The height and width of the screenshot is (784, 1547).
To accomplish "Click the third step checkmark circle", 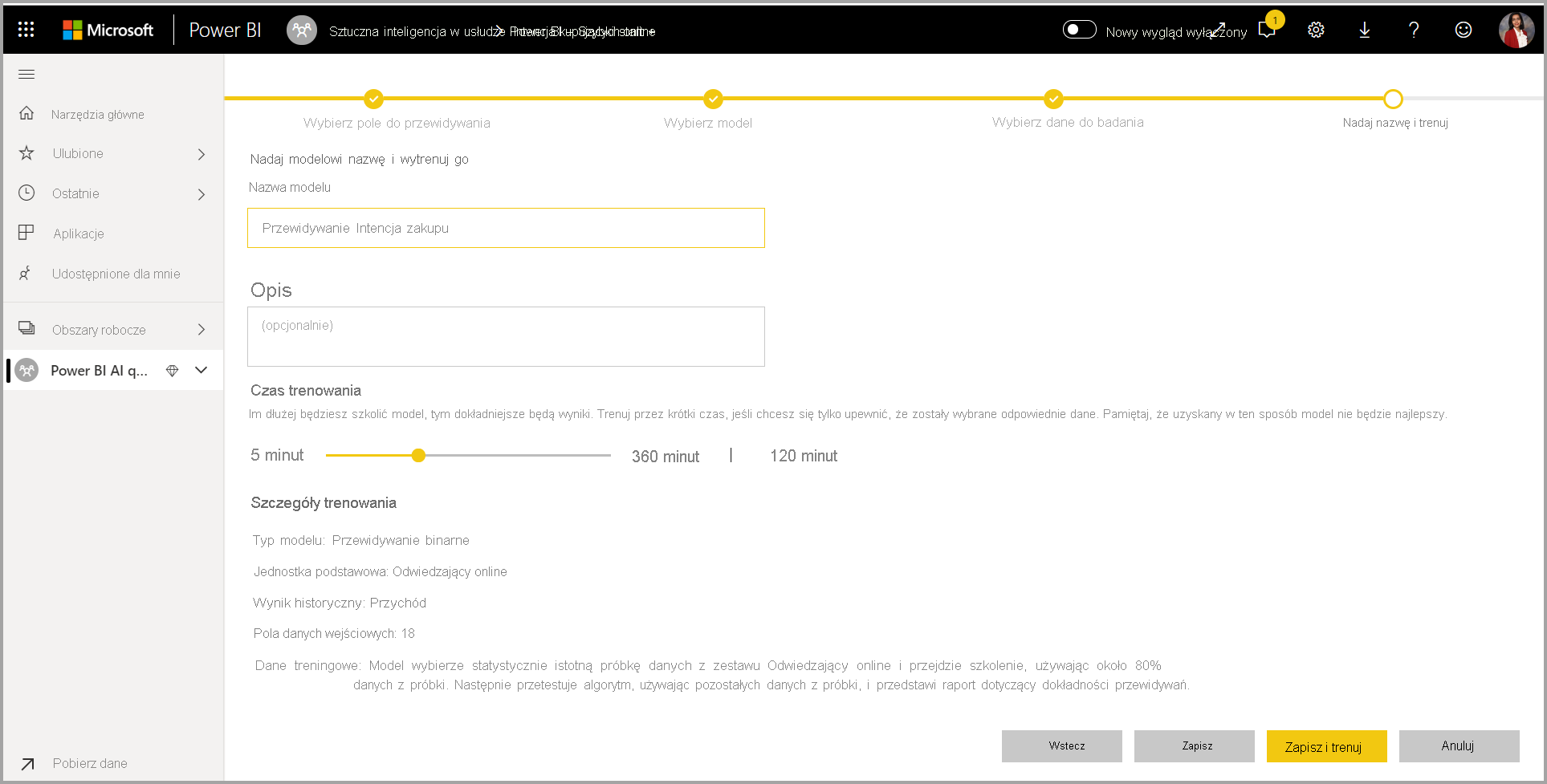I will tap(1053, 99).
